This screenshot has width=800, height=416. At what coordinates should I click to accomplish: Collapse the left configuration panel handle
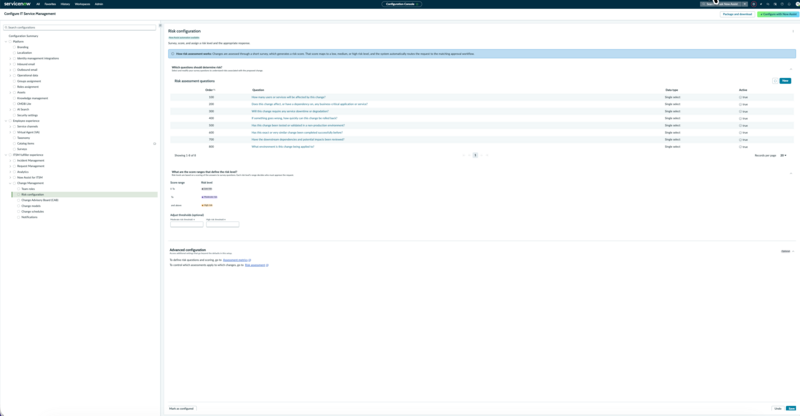point(160,26)
